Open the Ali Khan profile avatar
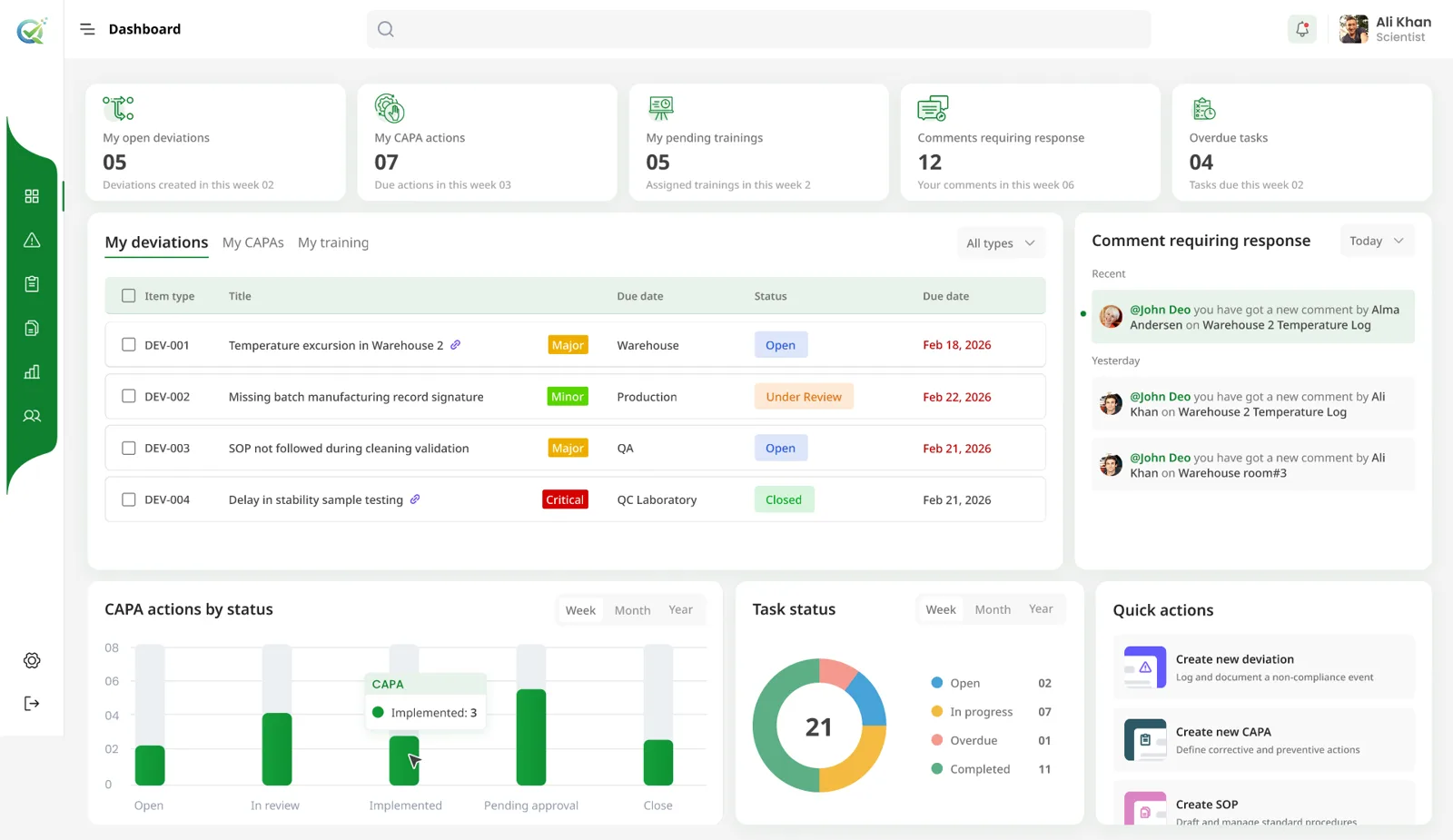This screenshot has height=840, width=1453. tap(1353, 29)
